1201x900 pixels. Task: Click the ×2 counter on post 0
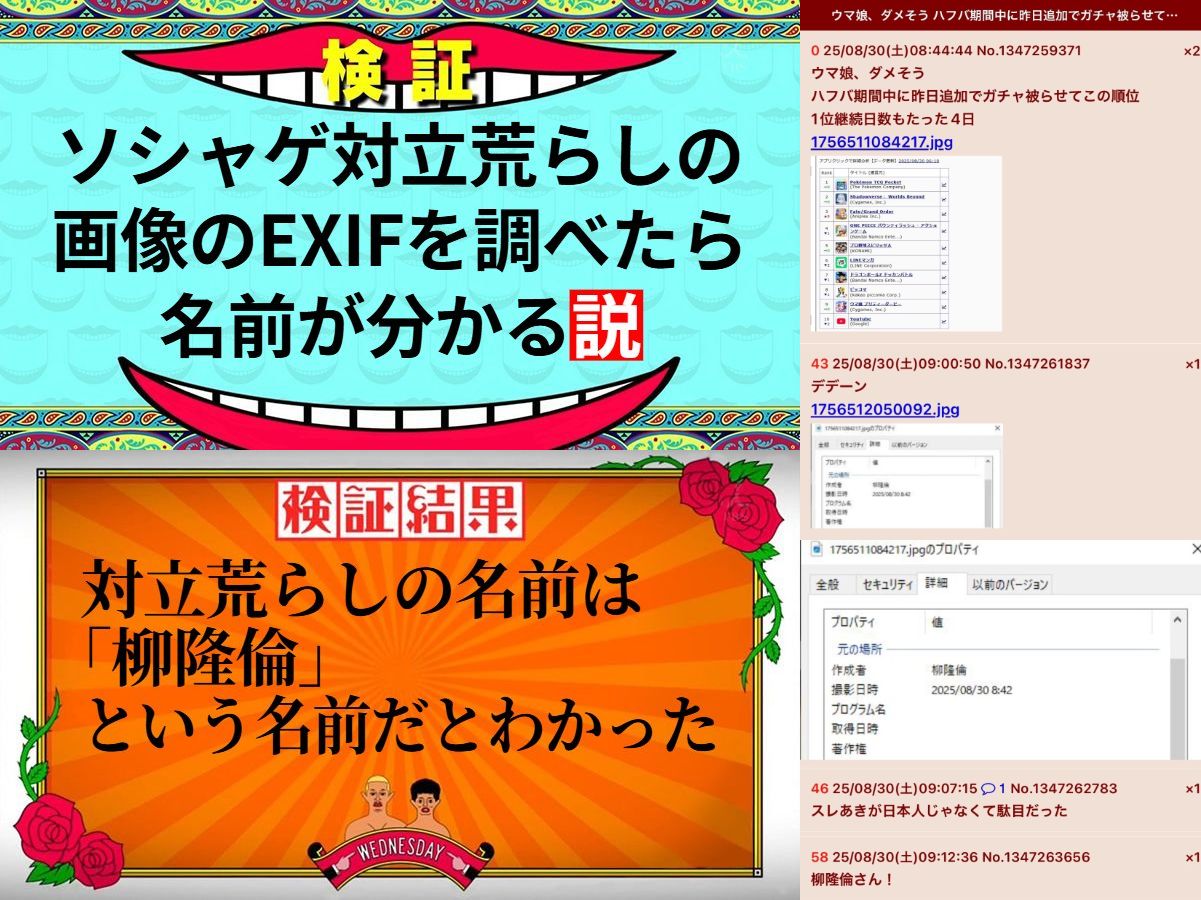(1190, 50)
